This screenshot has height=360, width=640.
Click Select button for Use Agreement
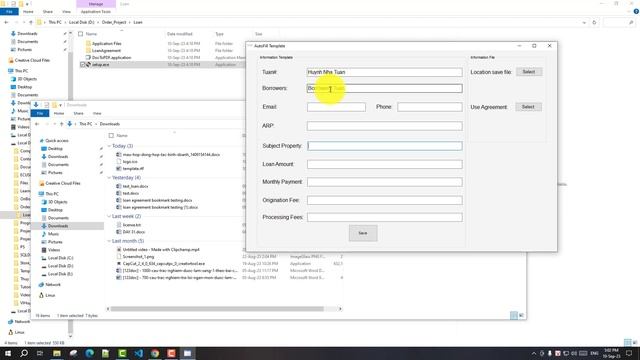(528, 107)
